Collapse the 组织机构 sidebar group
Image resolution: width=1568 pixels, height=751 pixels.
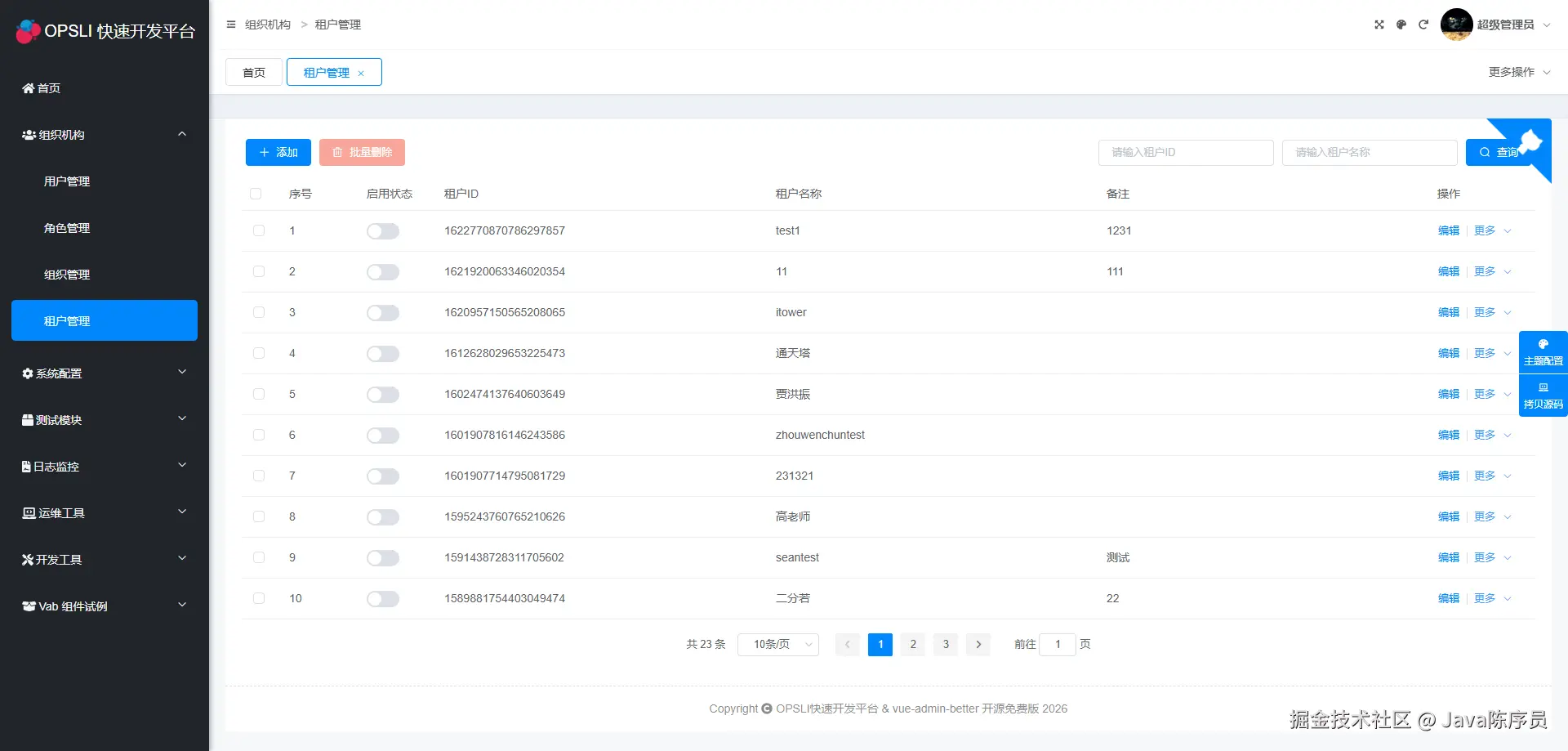pyautogui.click(x=105, y=135)
